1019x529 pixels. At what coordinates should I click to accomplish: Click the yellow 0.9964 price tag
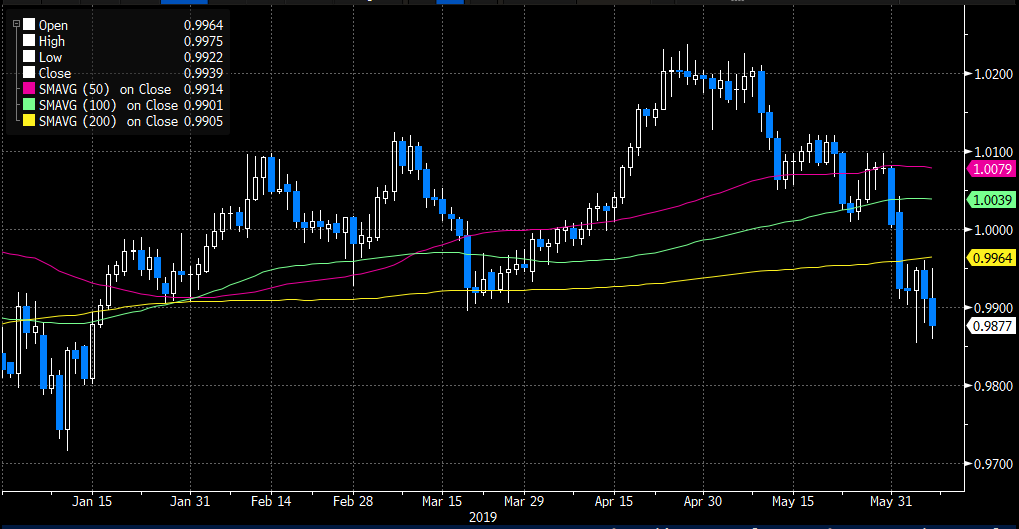pos(992,258)
